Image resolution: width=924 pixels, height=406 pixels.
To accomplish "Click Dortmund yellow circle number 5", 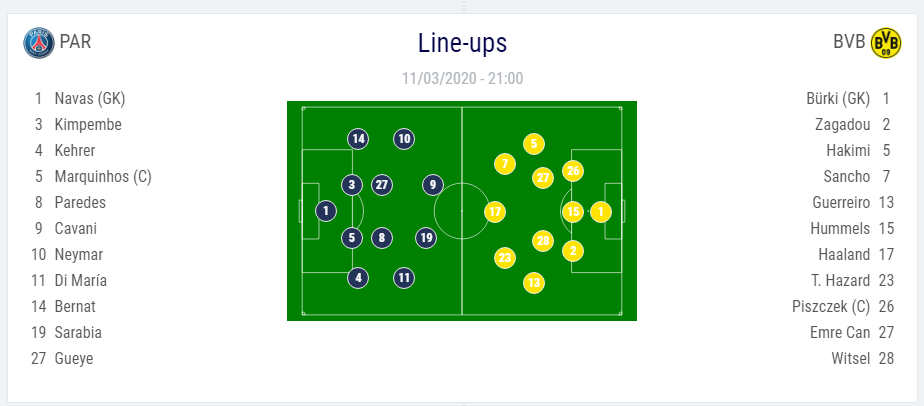I will 534,144.
